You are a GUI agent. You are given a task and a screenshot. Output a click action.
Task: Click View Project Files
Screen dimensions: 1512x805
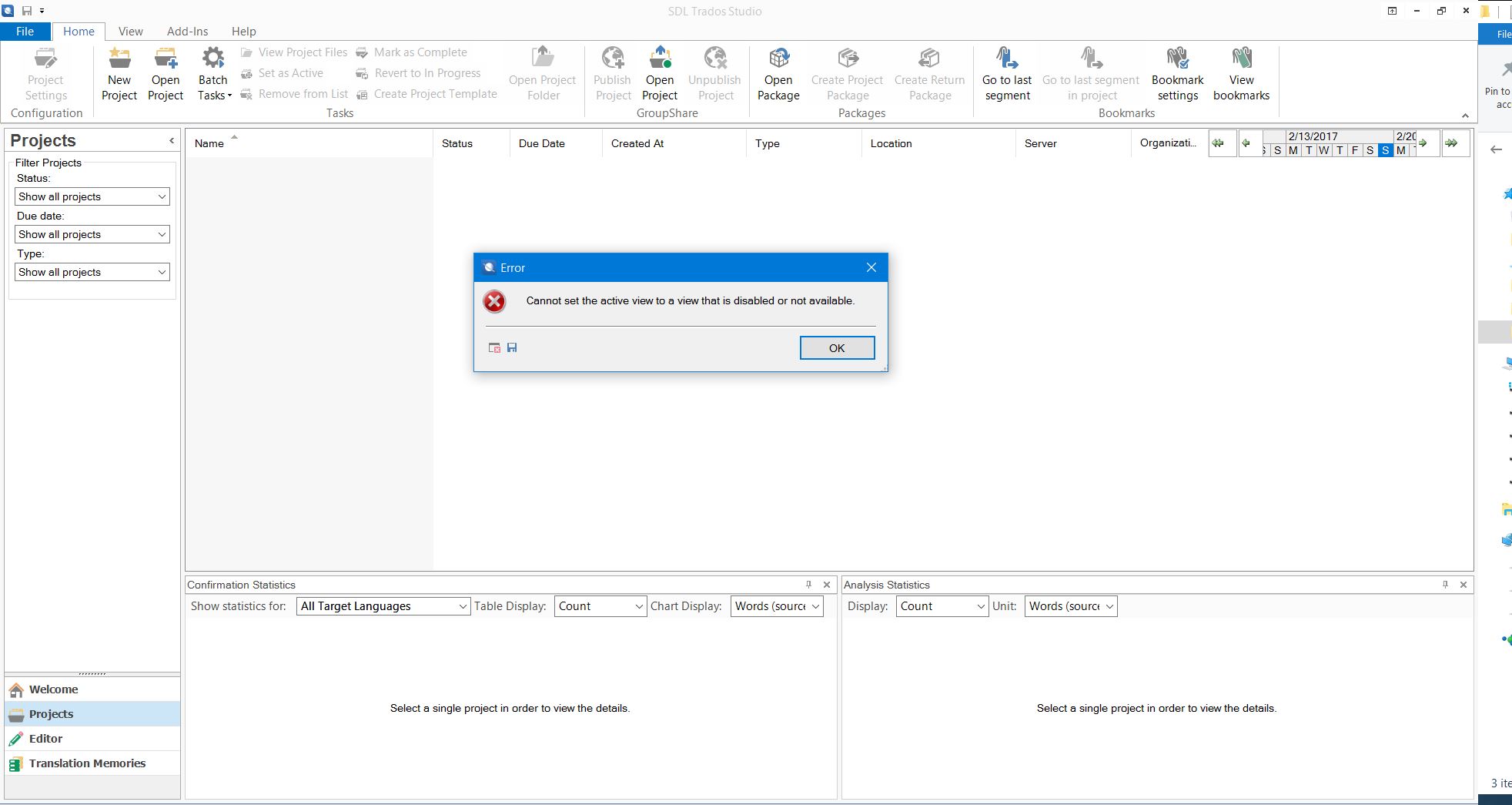pyautogui.click(x=294, y=52)
